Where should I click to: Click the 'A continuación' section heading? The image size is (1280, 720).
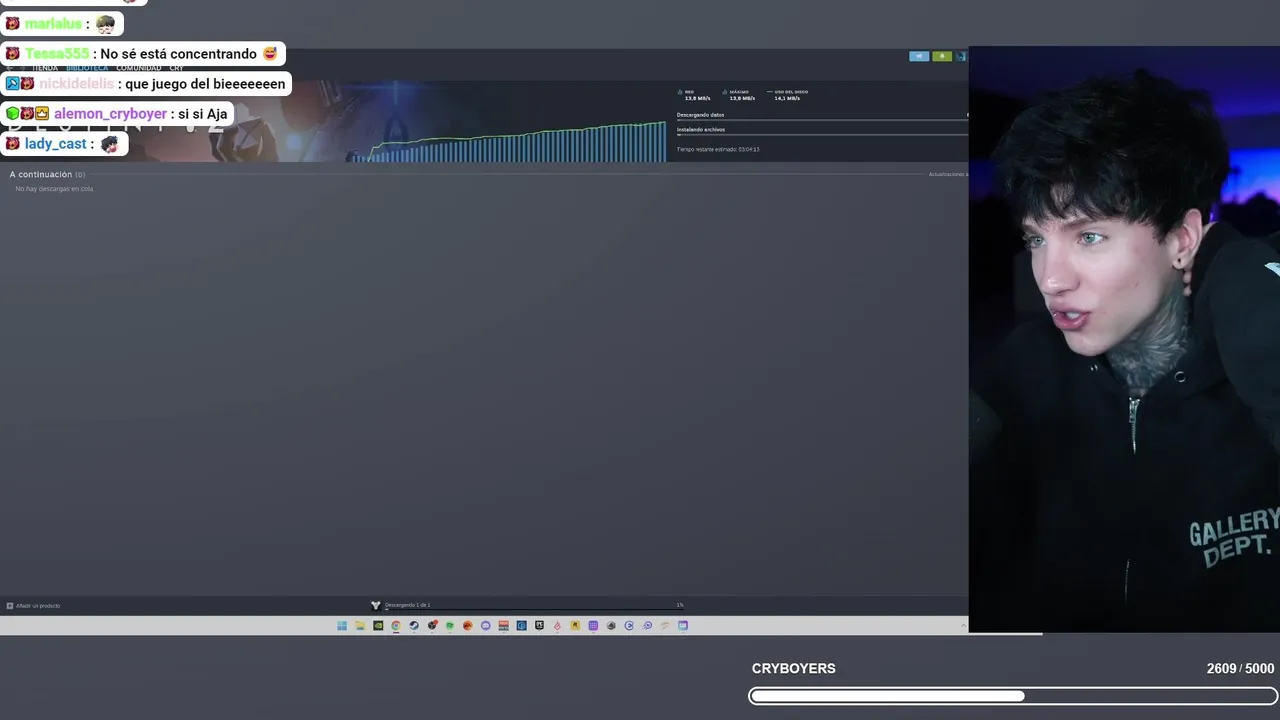pos(47,174)
